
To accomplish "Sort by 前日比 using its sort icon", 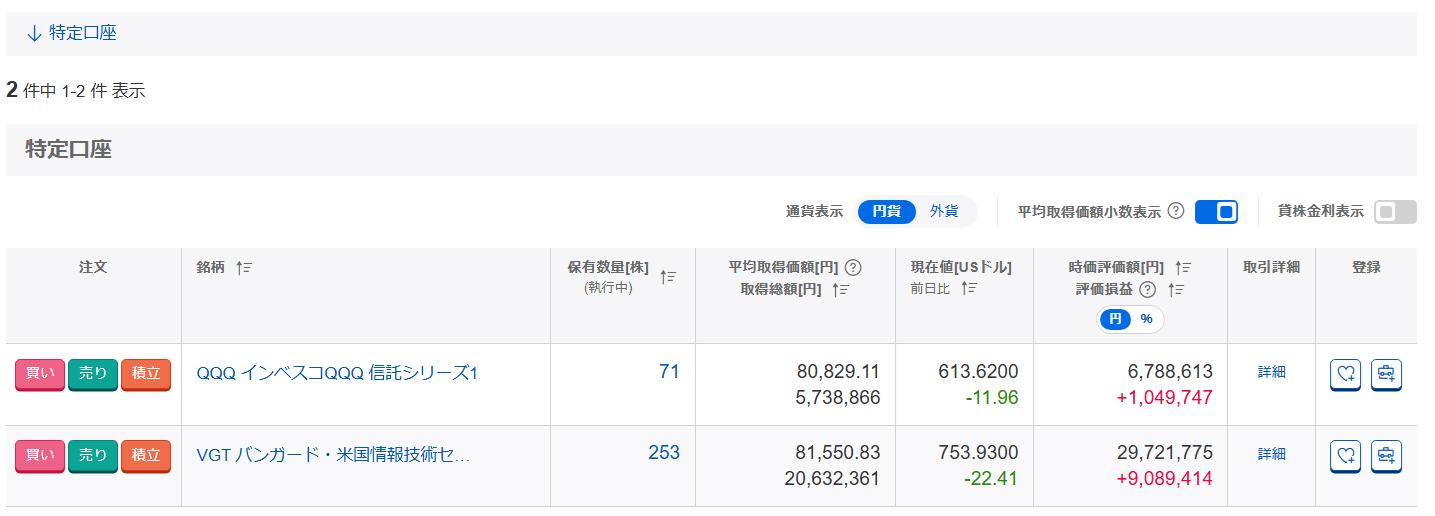I will point(969,288).
